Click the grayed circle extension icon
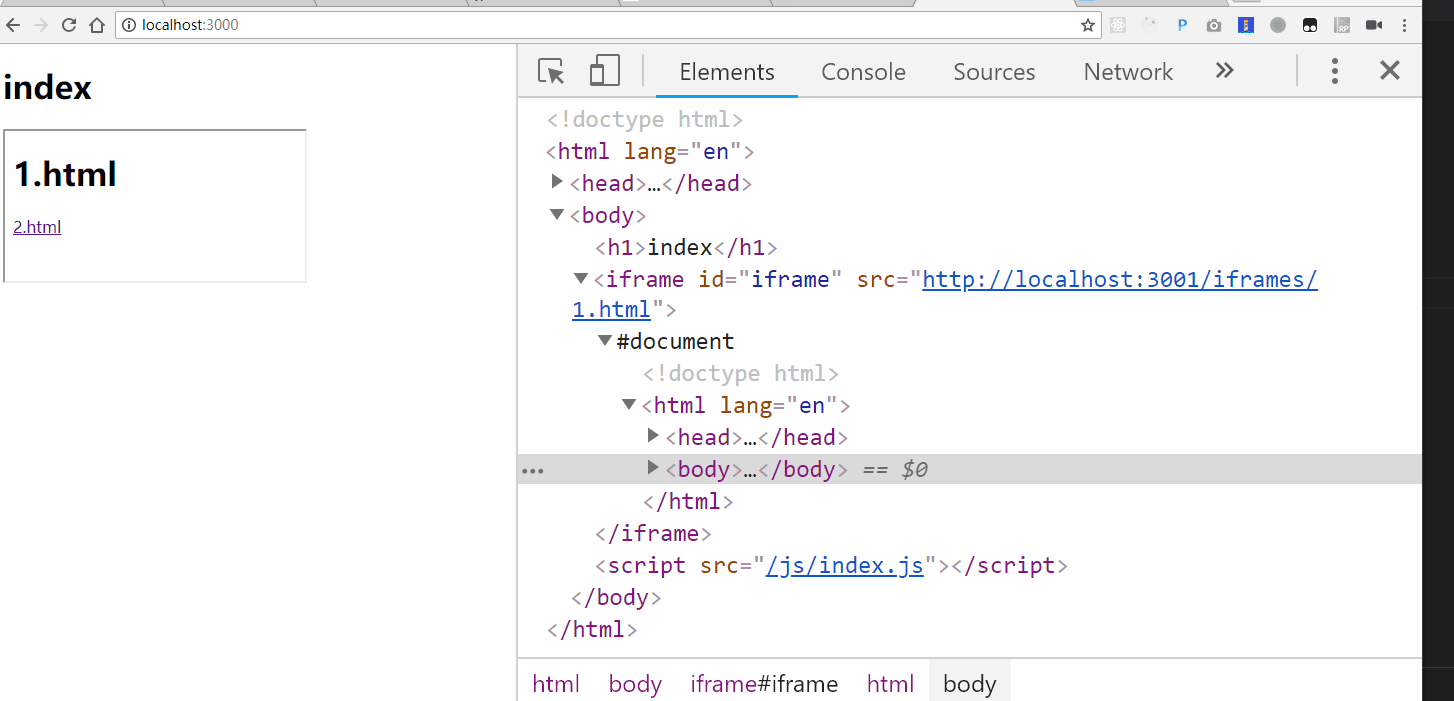The width and height of the screenshot is (1454, 701). coord(1278,25)
